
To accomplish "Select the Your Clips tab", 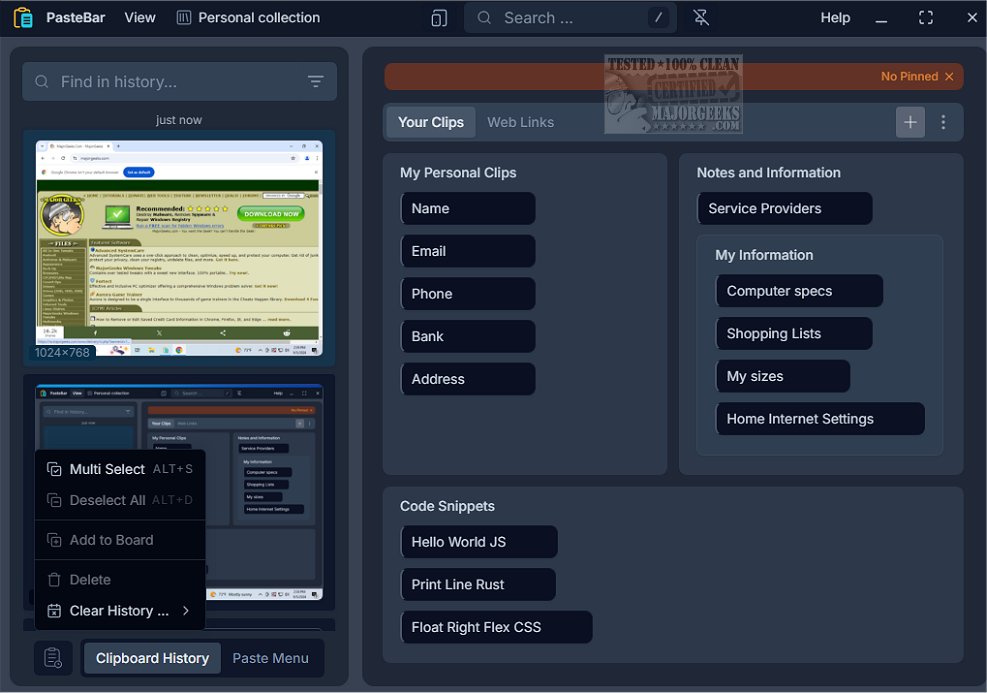I will tap(431, 122).
